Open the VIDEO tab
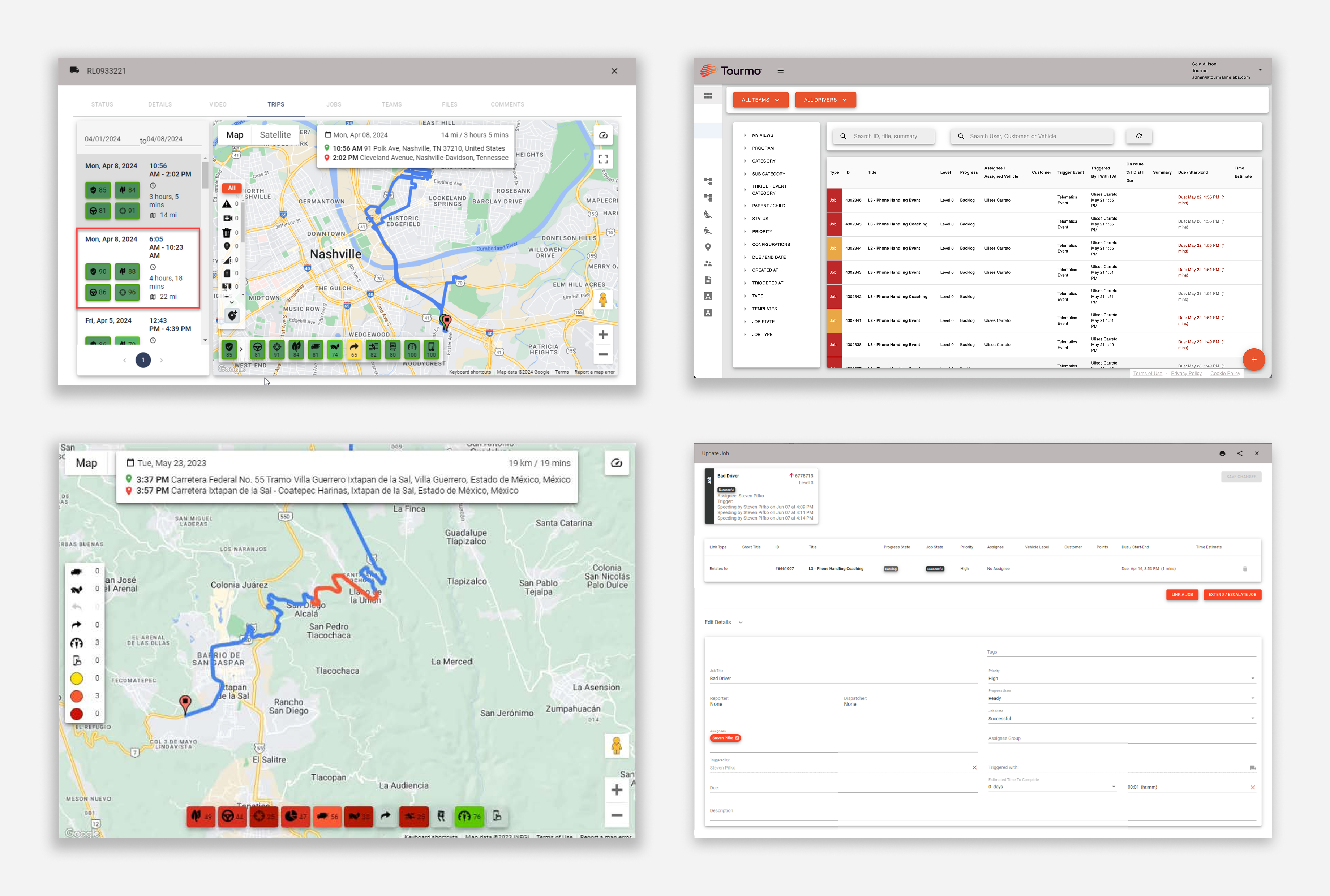This screenshot has width=1330, height=896. pos(218,104)
